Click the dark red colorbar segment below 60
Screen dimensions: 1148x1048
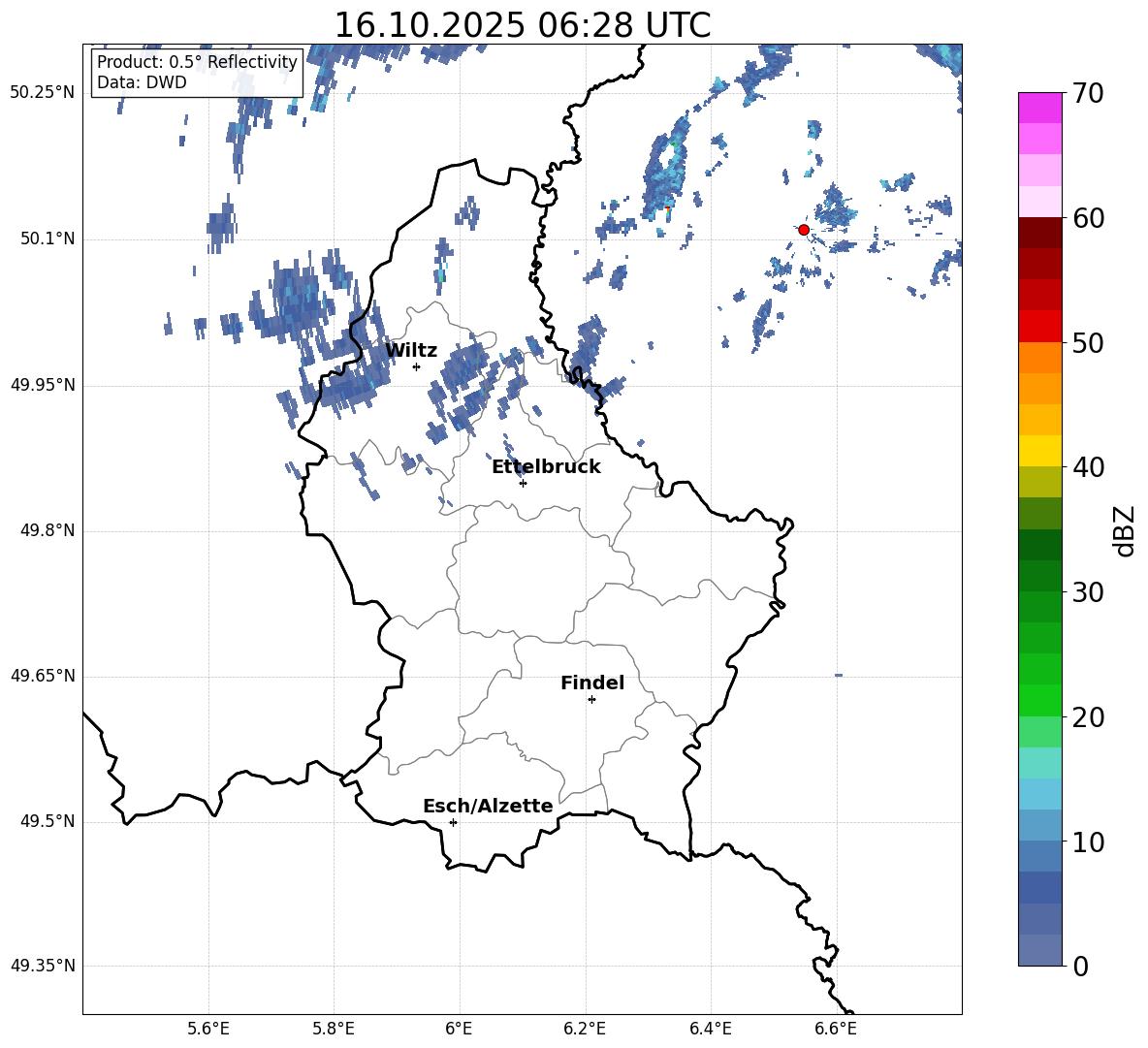point(1040,233)
